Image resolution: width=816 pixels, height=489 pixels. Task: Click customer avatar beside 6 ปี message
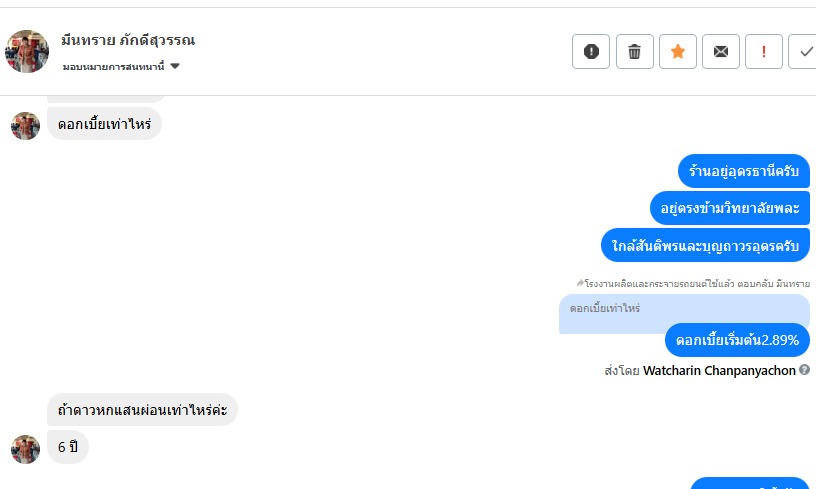(25, 448)
